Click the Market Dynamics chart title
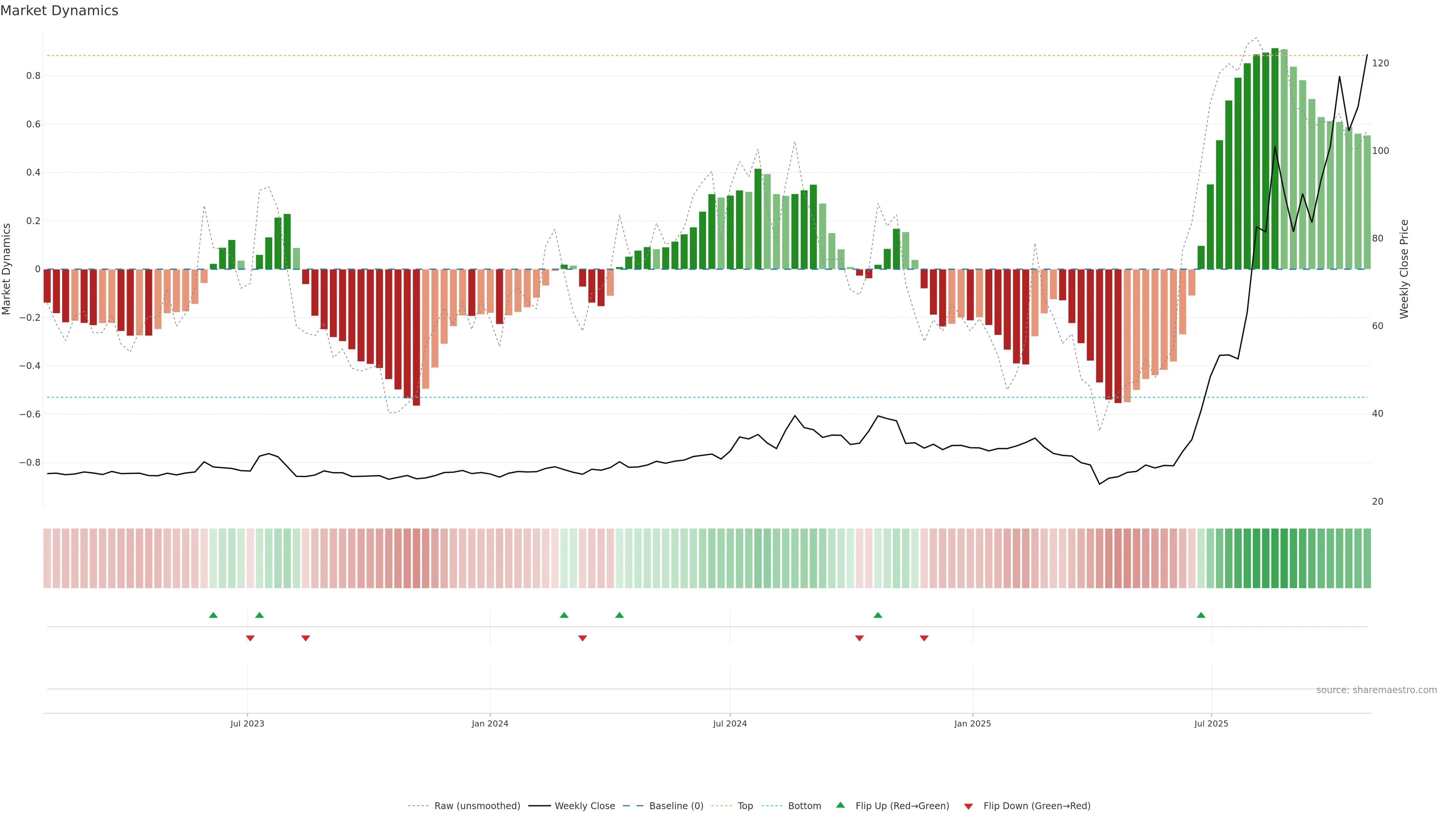This screenshot has height=819, width=1456. click(x=60, y=11)
